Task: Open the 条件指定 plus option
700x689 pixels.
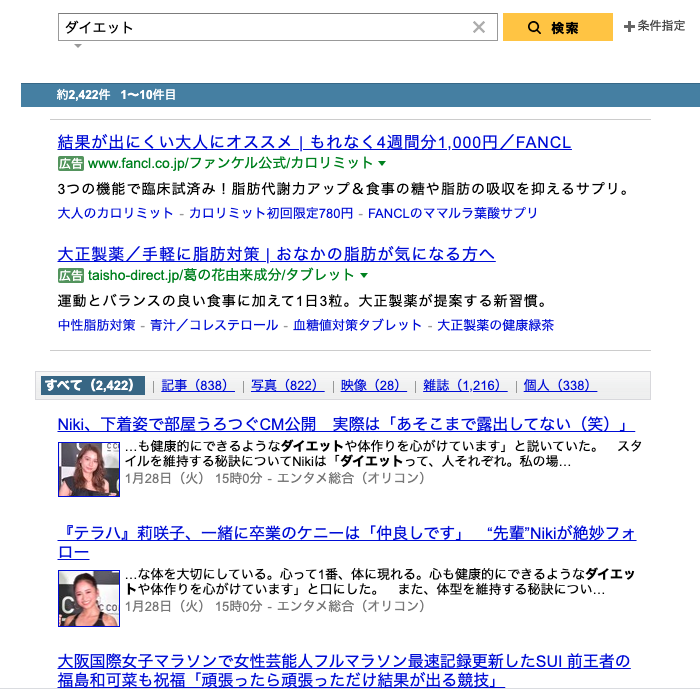Action: click(x=654, y=26)
